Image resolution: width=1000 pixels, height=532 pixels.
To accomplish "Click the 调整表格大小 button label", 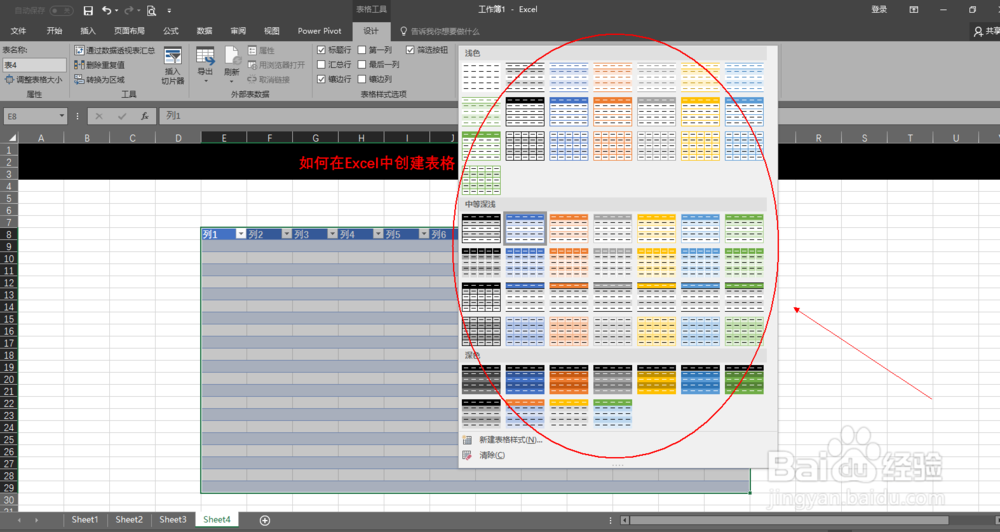I will click(40, 80).
